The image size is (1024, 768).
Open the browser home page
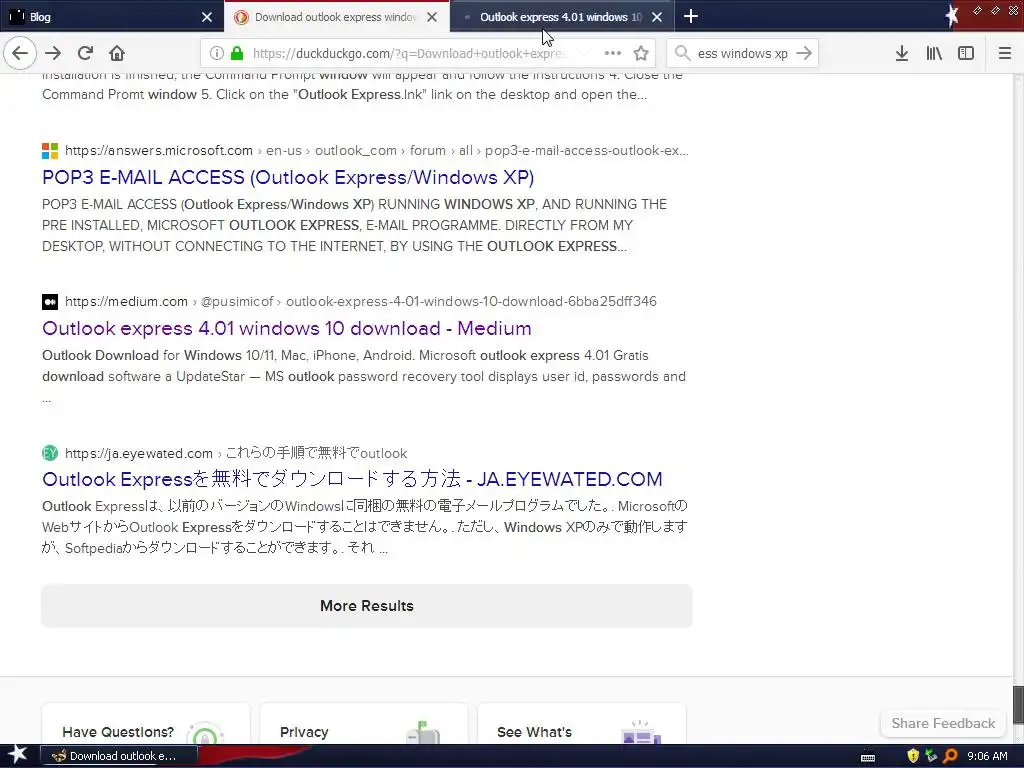[116, 53]
